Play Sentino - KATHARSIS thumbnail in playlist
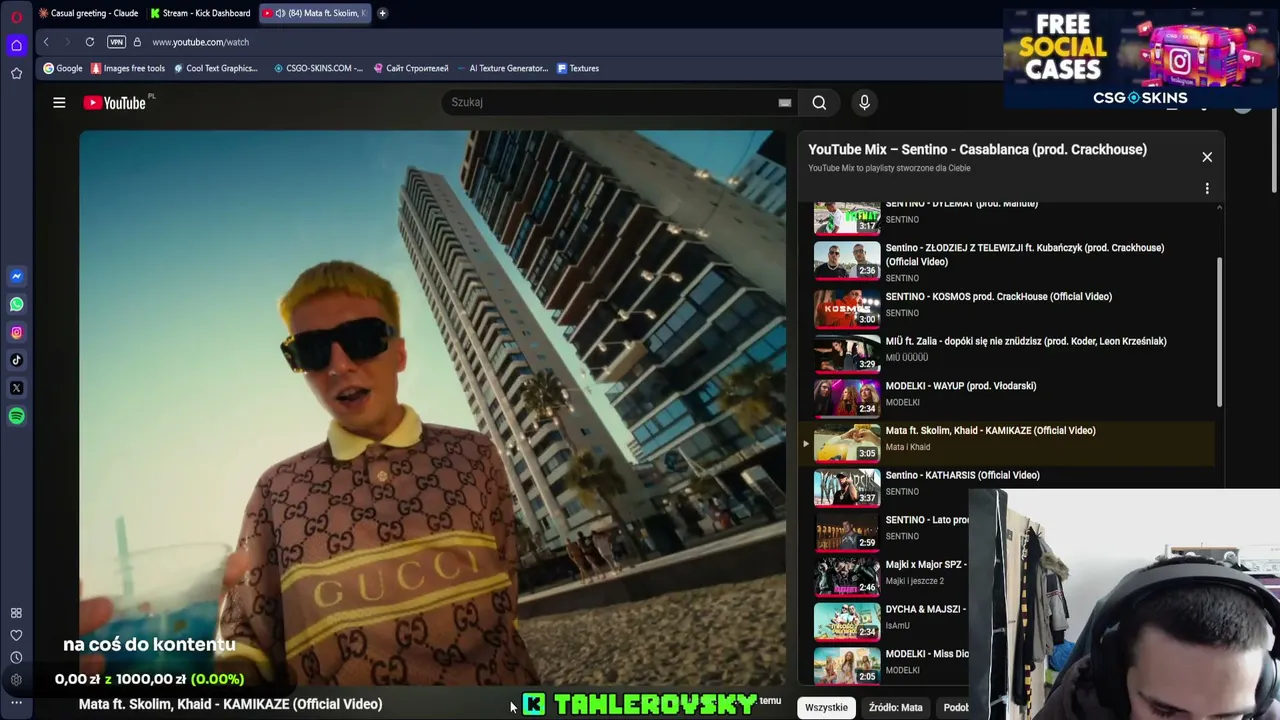 tap(847, 487)
